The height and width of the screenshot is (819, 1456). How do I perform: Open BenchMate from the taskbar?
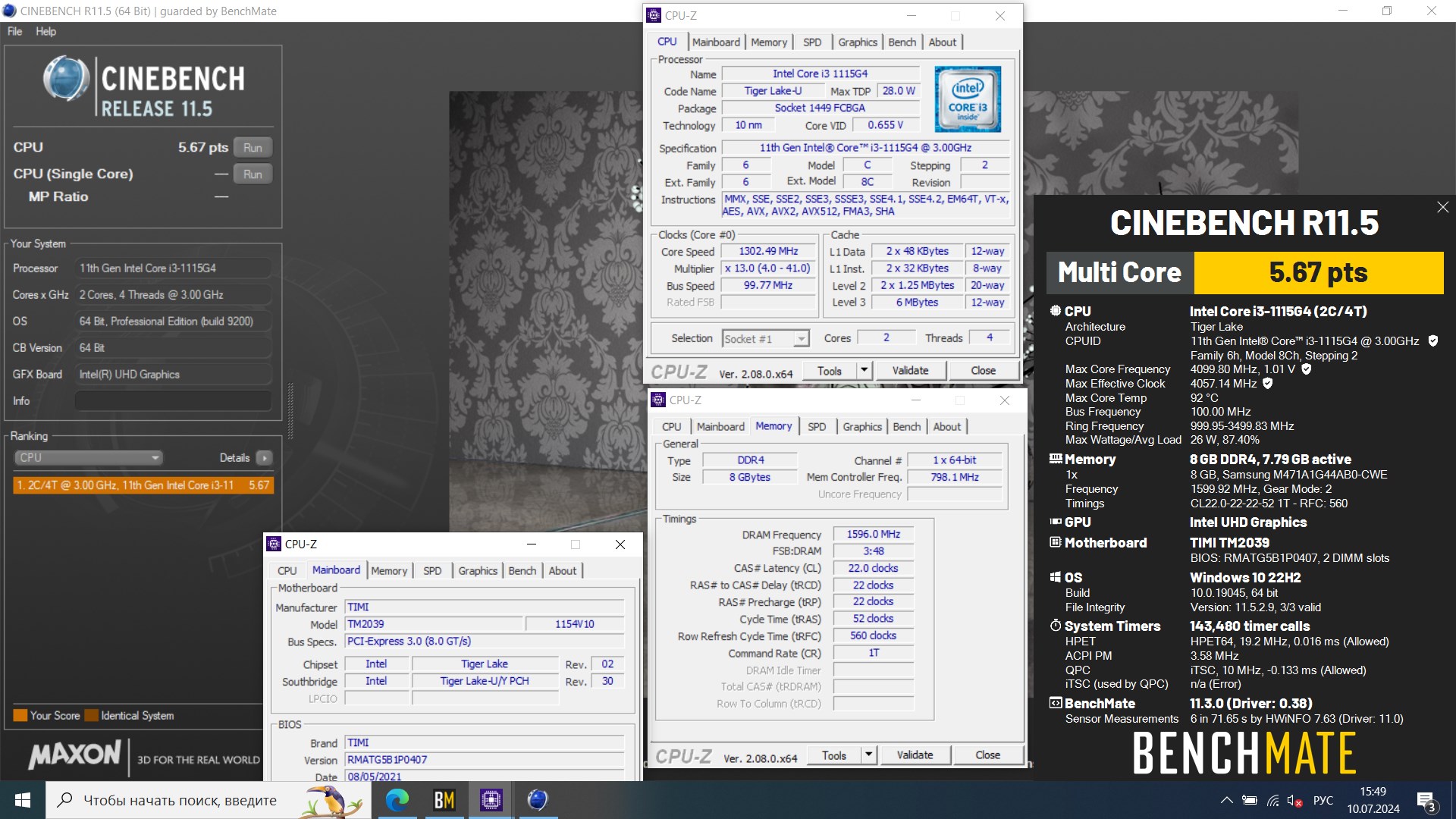[x=444, y=800]
